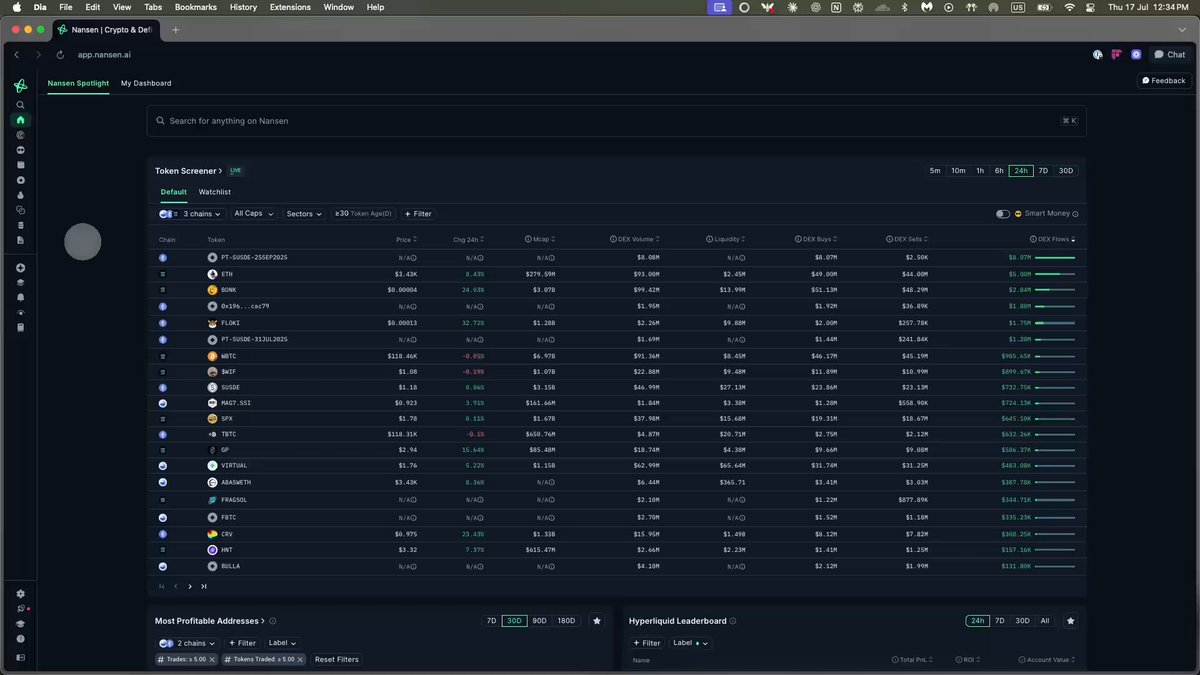Open the Sectors dropdown
The image size is (1200, 675).
[304, 214]
